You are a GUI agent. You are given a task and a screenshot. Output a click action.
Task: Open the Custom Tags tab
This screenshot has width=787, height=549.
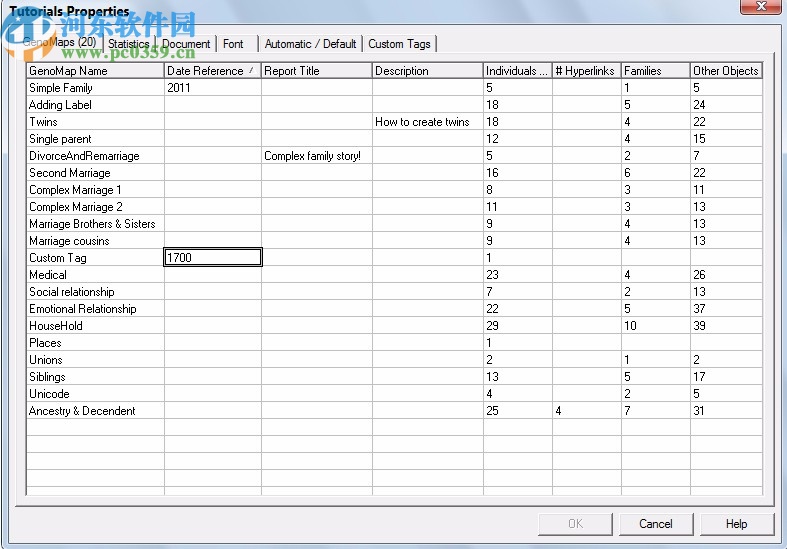(400, 44)
